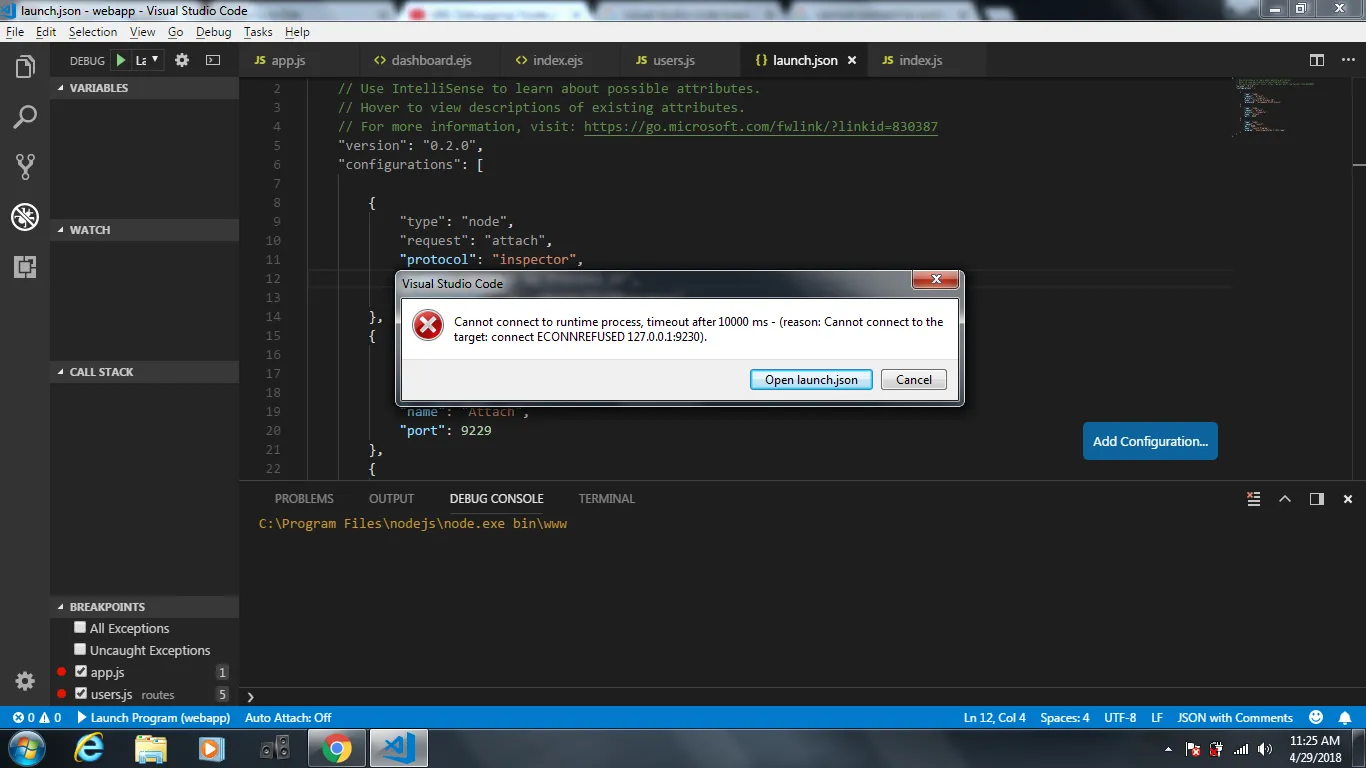Enable the All Exceptions breakpoint
The width and height of the screenshot is (1366, 768).
[80, 628]
